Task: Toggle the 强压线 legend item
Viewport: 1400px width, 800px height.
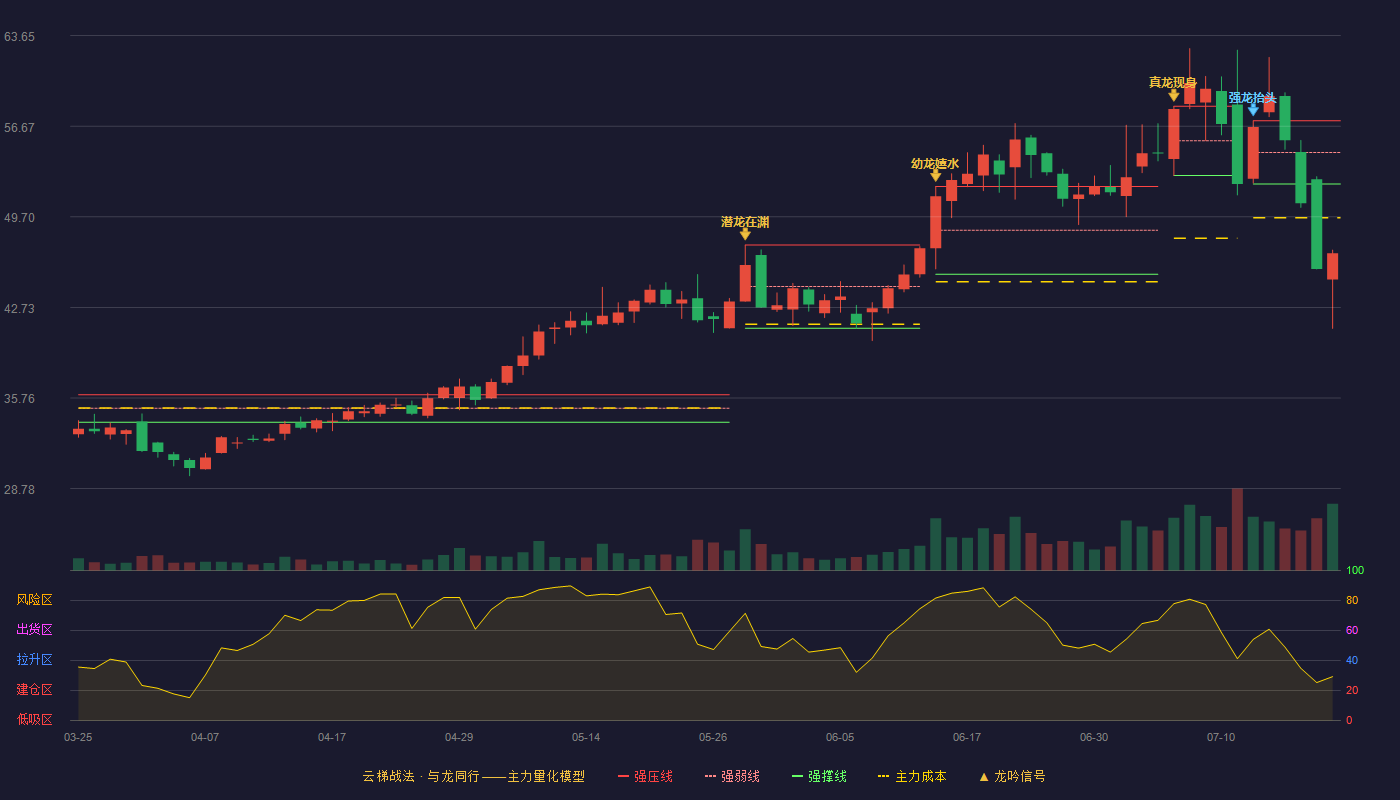Action: coord(645,776)
